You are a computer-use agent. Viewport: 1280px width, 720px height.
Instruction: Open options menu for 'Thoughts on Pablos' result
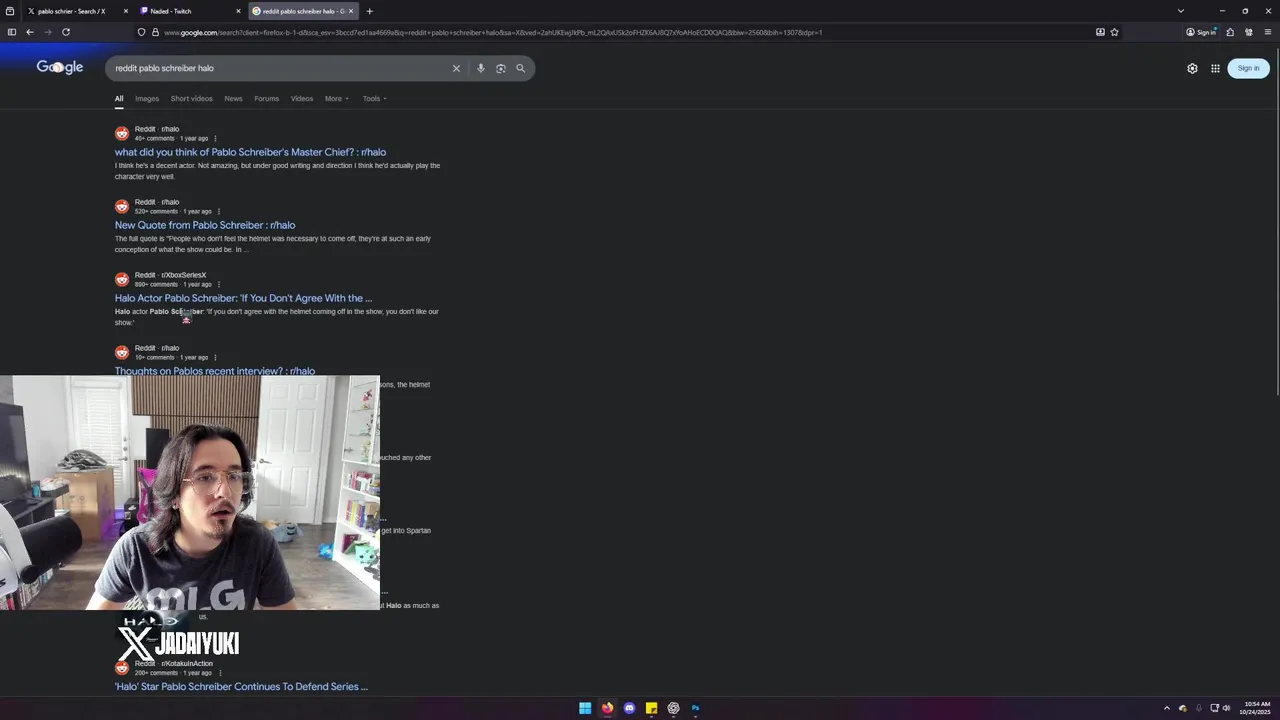(215, 357)
